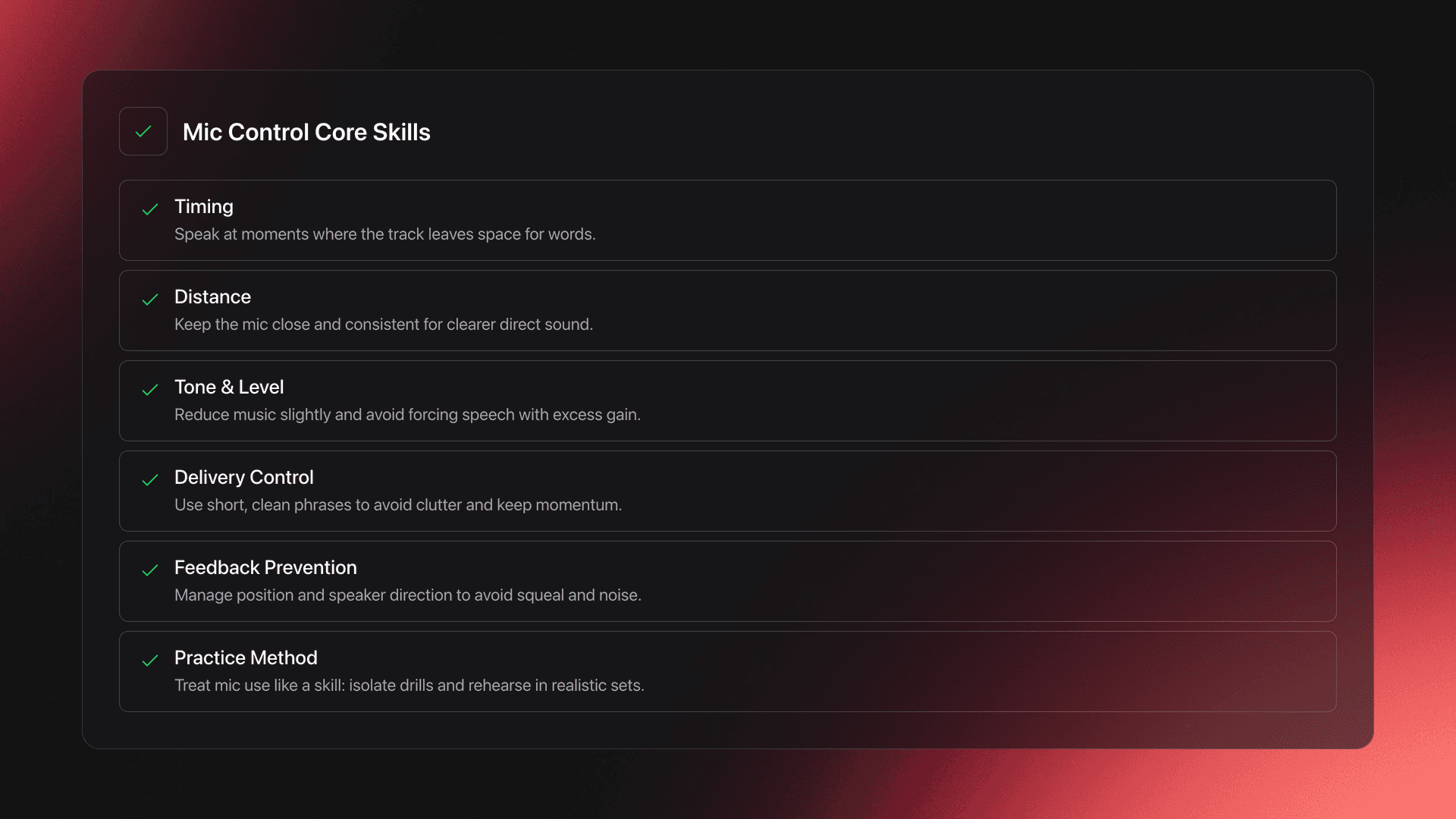Select the Distance heading text

pyautogui.click(x=212, y=297)
